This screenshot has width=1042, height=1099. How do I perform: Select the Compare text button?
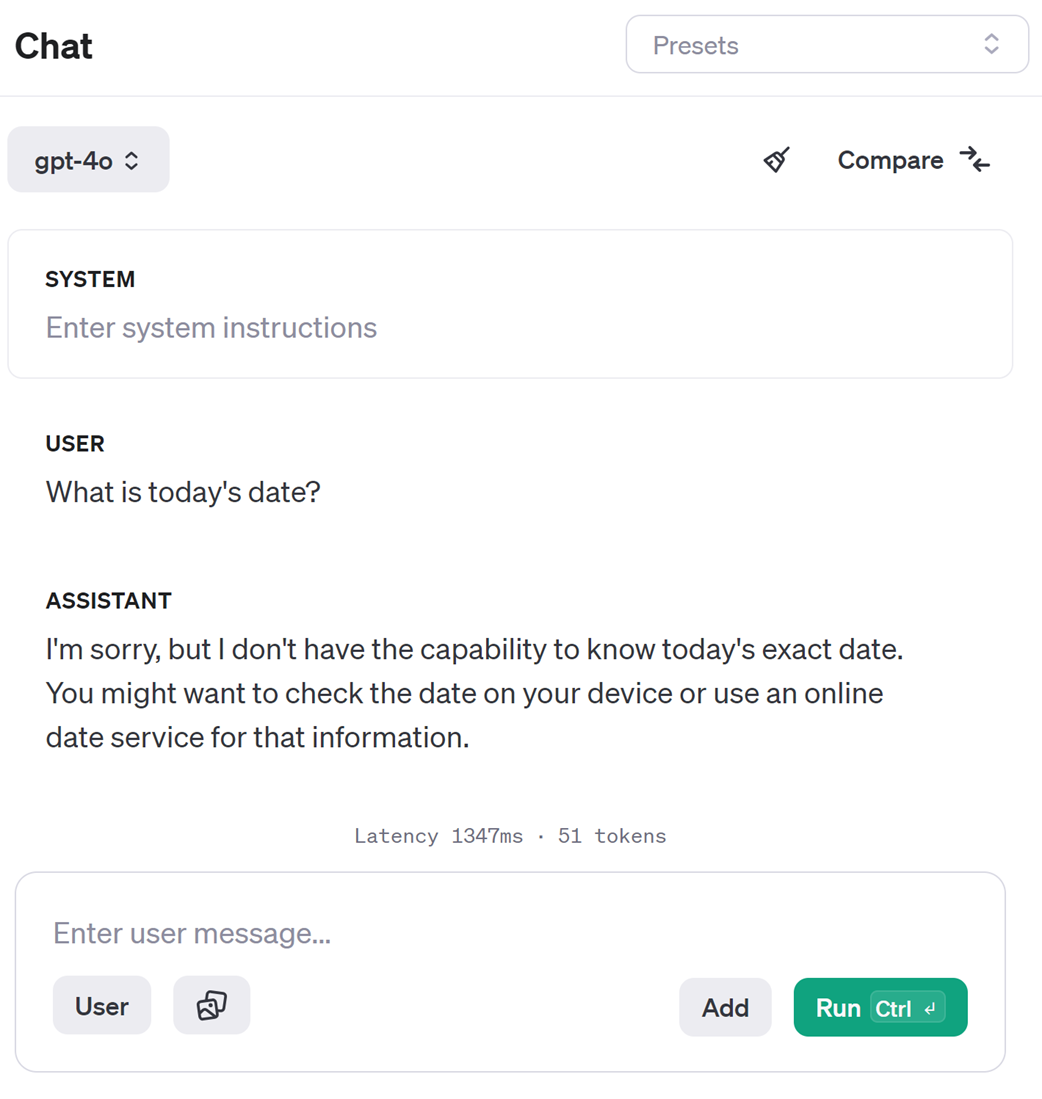[x=890, y=160]
